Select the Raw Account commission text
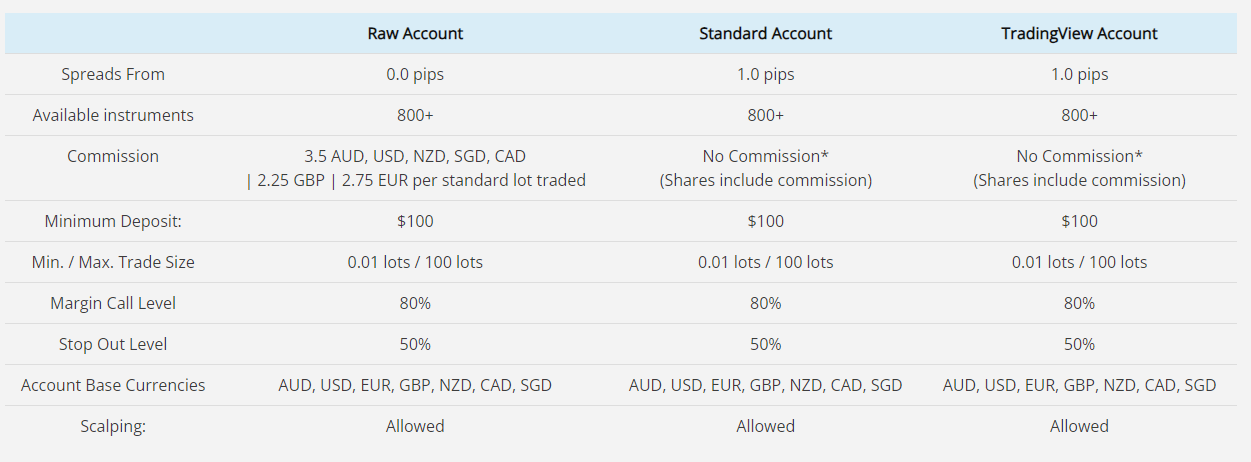Viewport: 1251px width, 462px height. pos(415,168)
